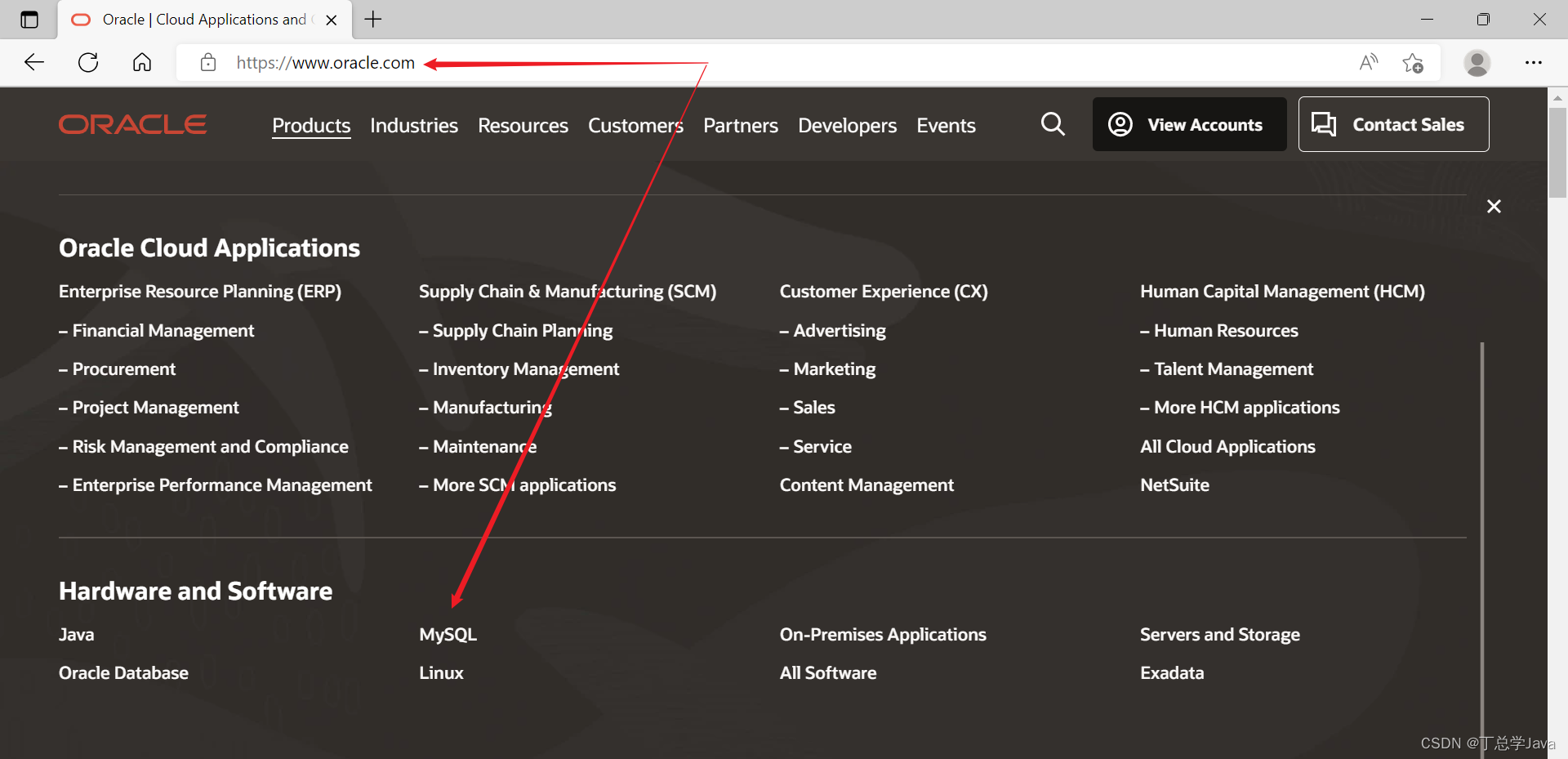
Task: Open the Service link
Action: pos(815,447)
